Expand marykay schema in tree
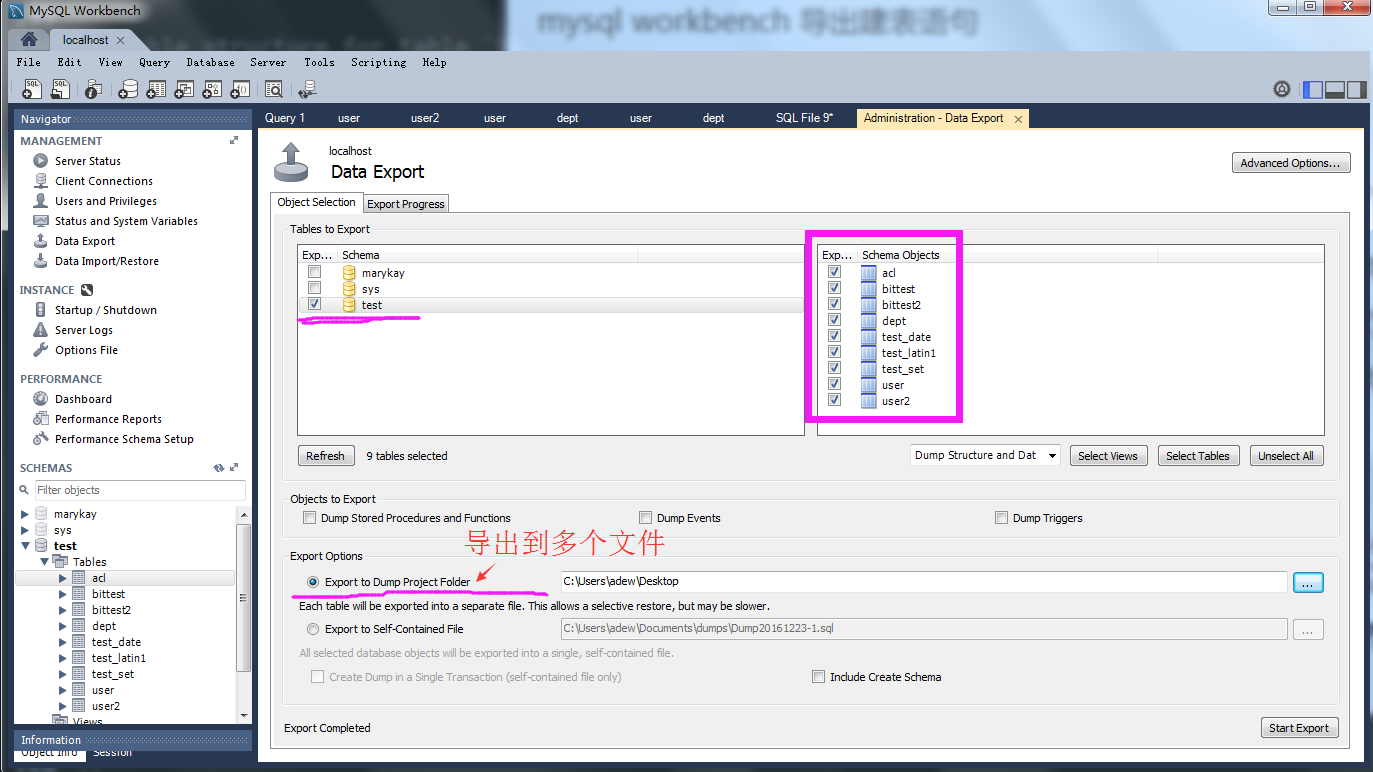This screenshot has width=1373, height=772. (25, 514)
